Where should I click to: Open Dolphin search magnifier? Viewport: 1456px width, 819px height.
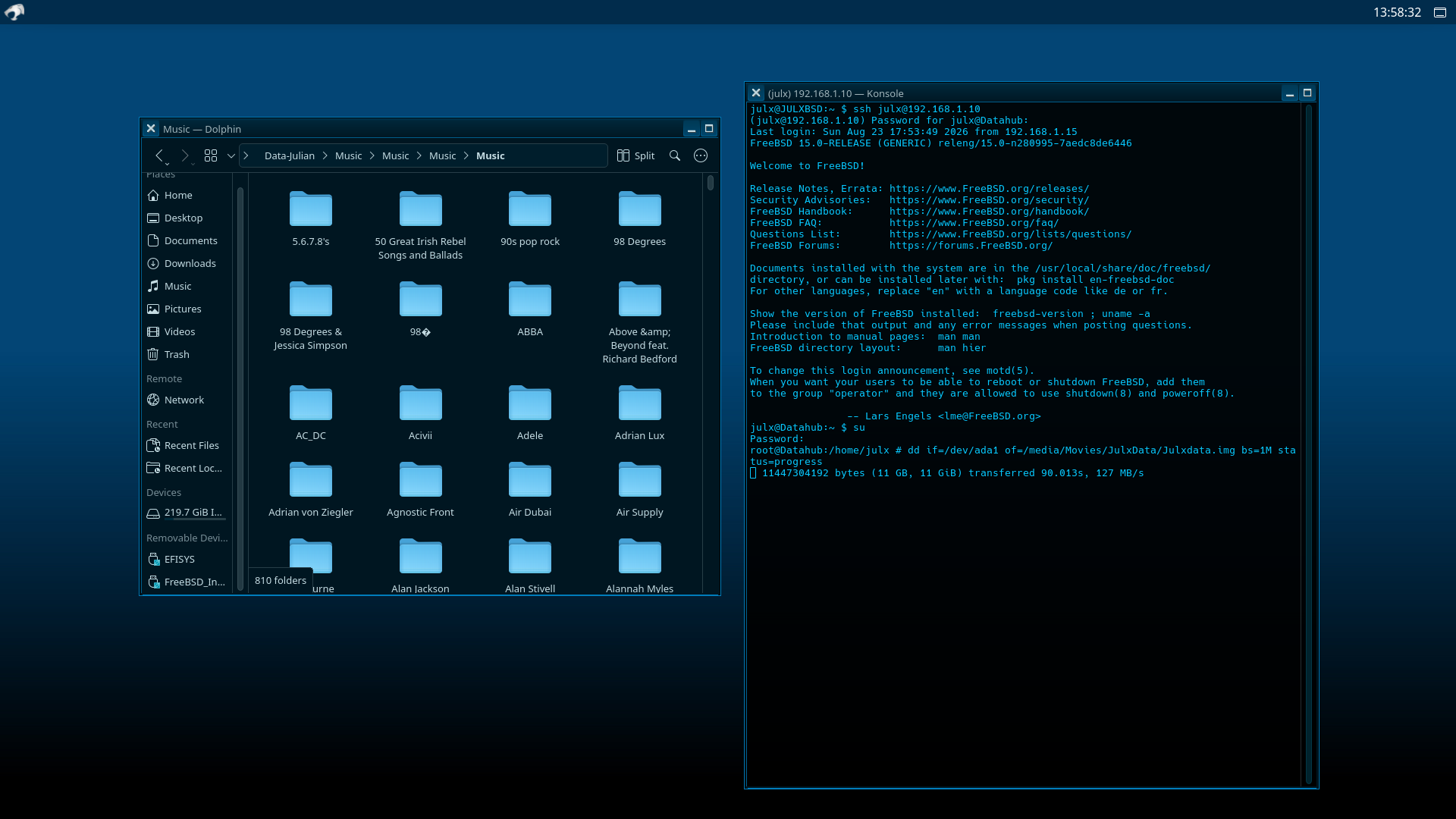(675, 155)
